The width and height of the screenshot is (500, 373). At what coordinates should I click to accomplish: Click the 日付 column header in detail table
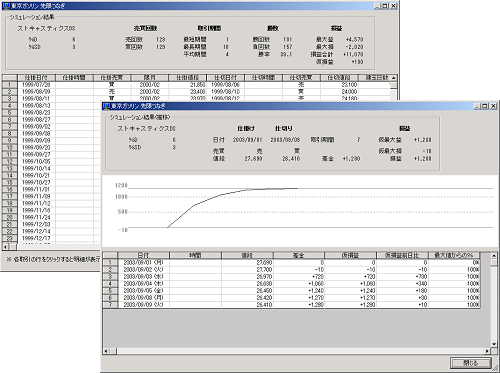pos(144,255)
